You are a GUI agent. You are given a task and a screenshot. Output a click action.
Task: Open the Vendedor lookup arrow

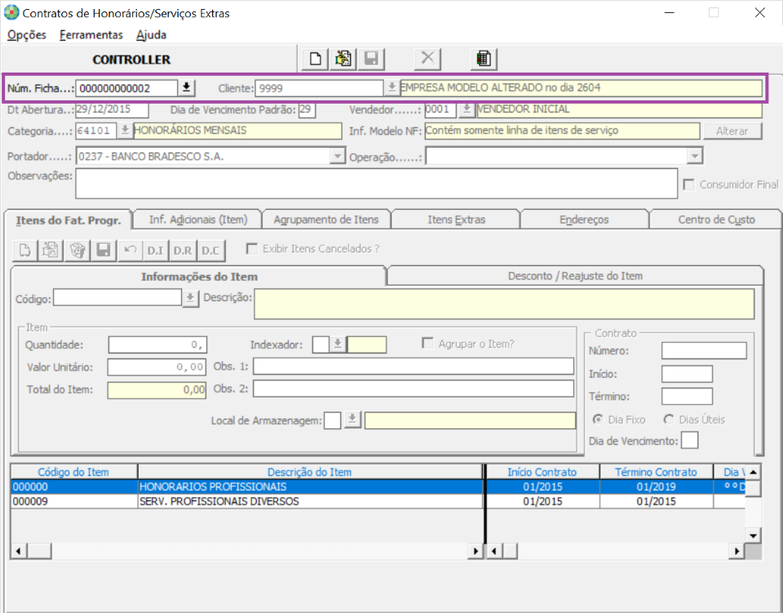466,109
